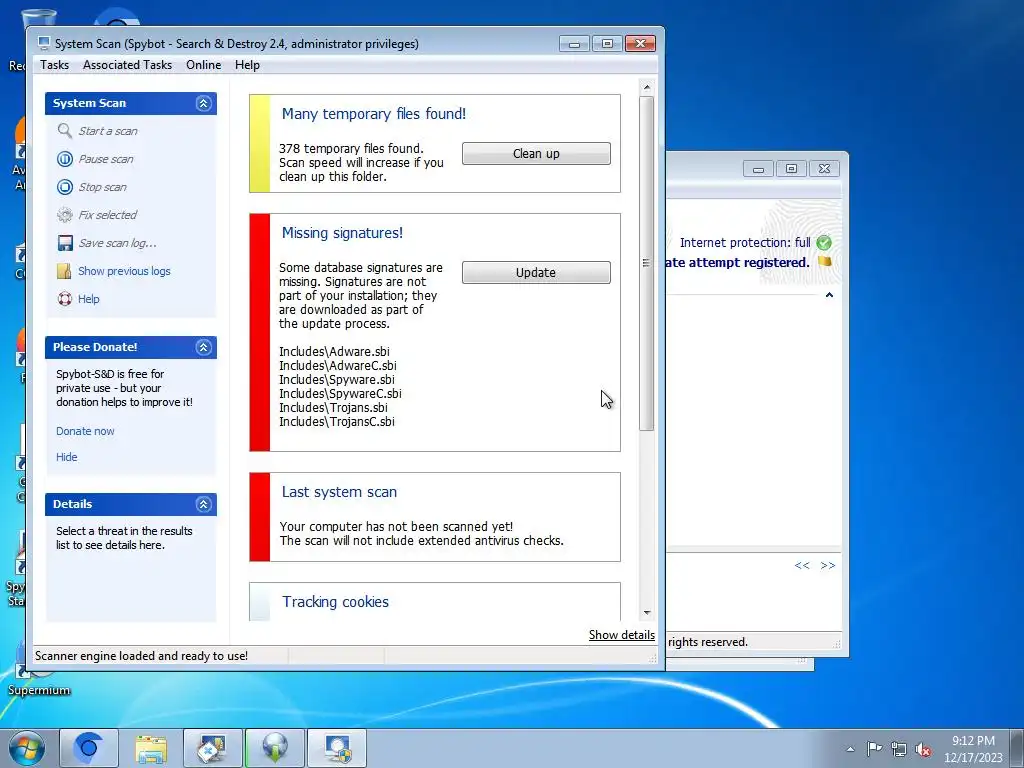Click the vertical scrollbar thumb
The image size is (1024, 768).
pos(647,263)
